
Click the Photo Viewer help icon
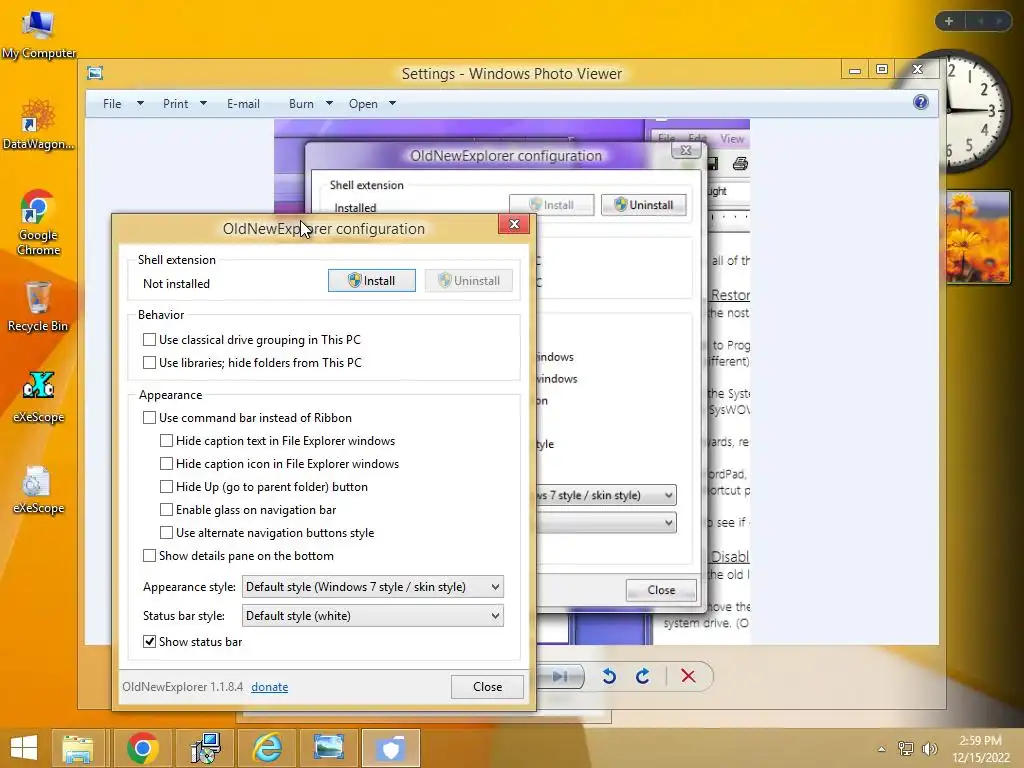tap(921, 102)
